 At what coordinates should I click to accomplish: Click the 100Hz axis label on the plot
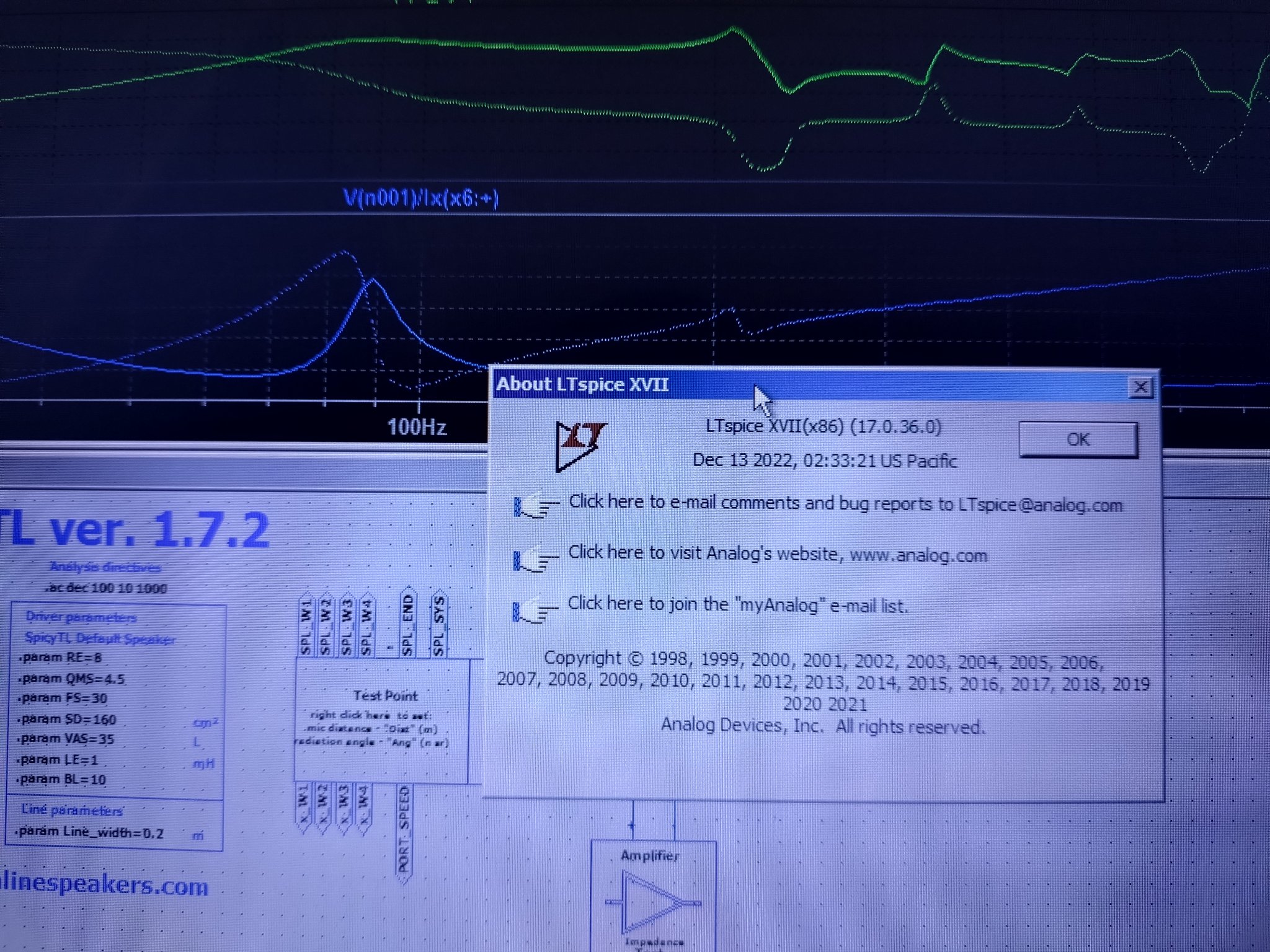(417, 427)
